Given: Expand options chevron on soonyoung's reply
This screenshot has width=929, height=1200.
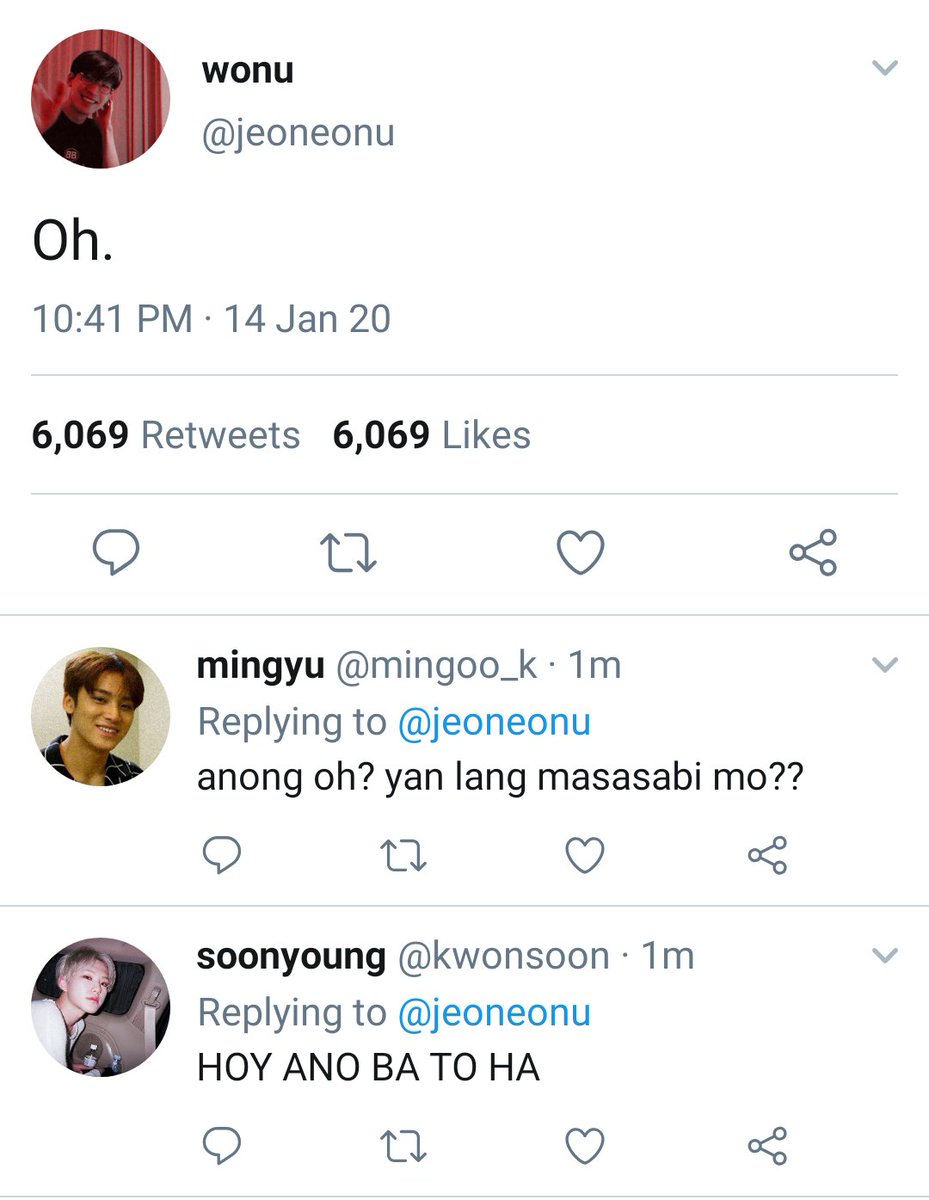Looking at the screenshot, I should point(885,957).
